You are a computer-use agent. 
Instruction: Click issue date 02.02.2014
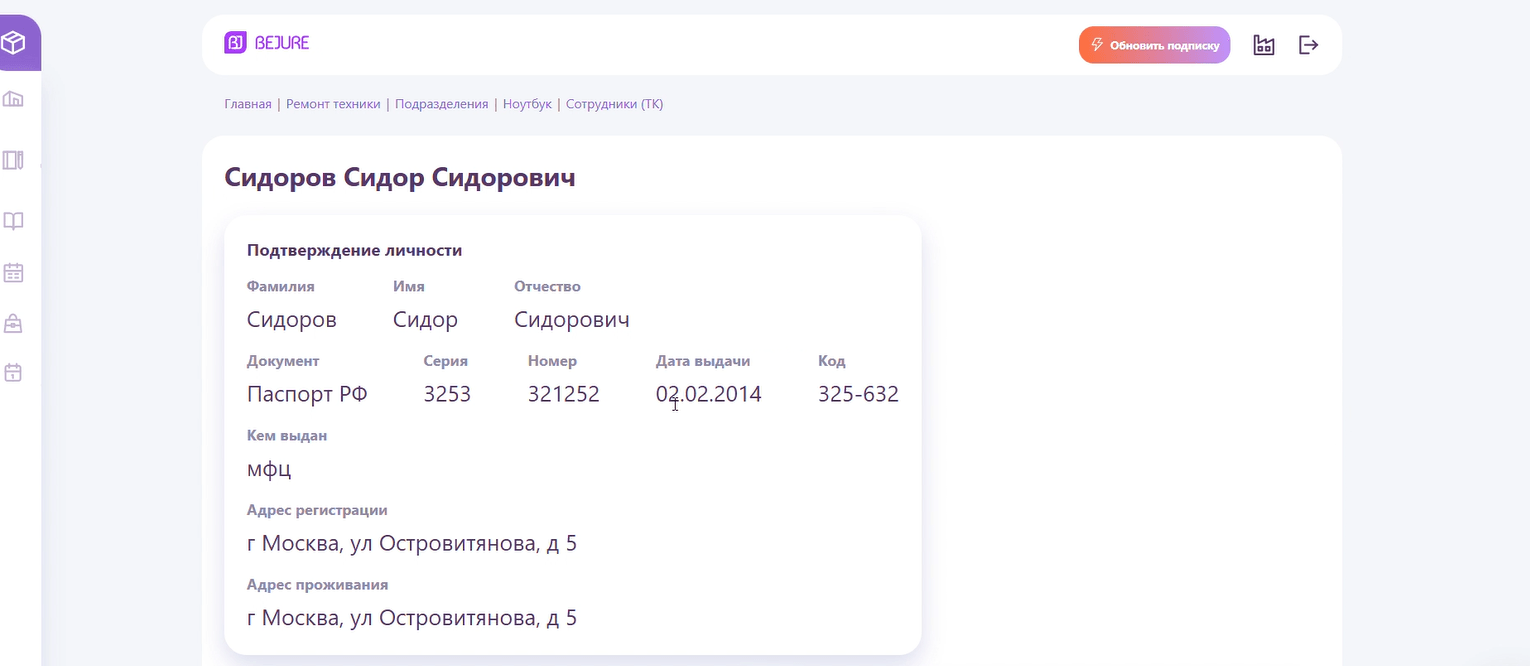click(x=709, y=394)
